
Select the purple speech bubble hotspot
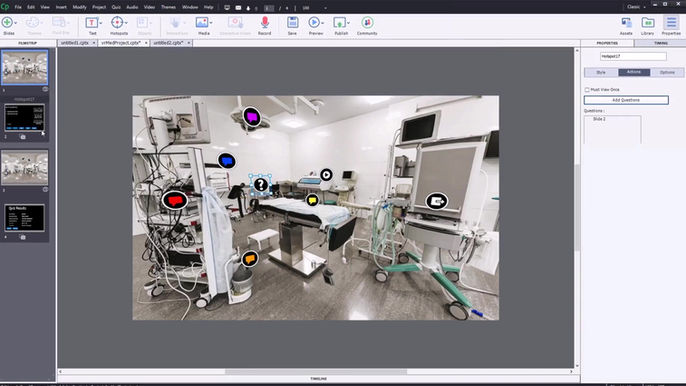(x=252, y=117)
